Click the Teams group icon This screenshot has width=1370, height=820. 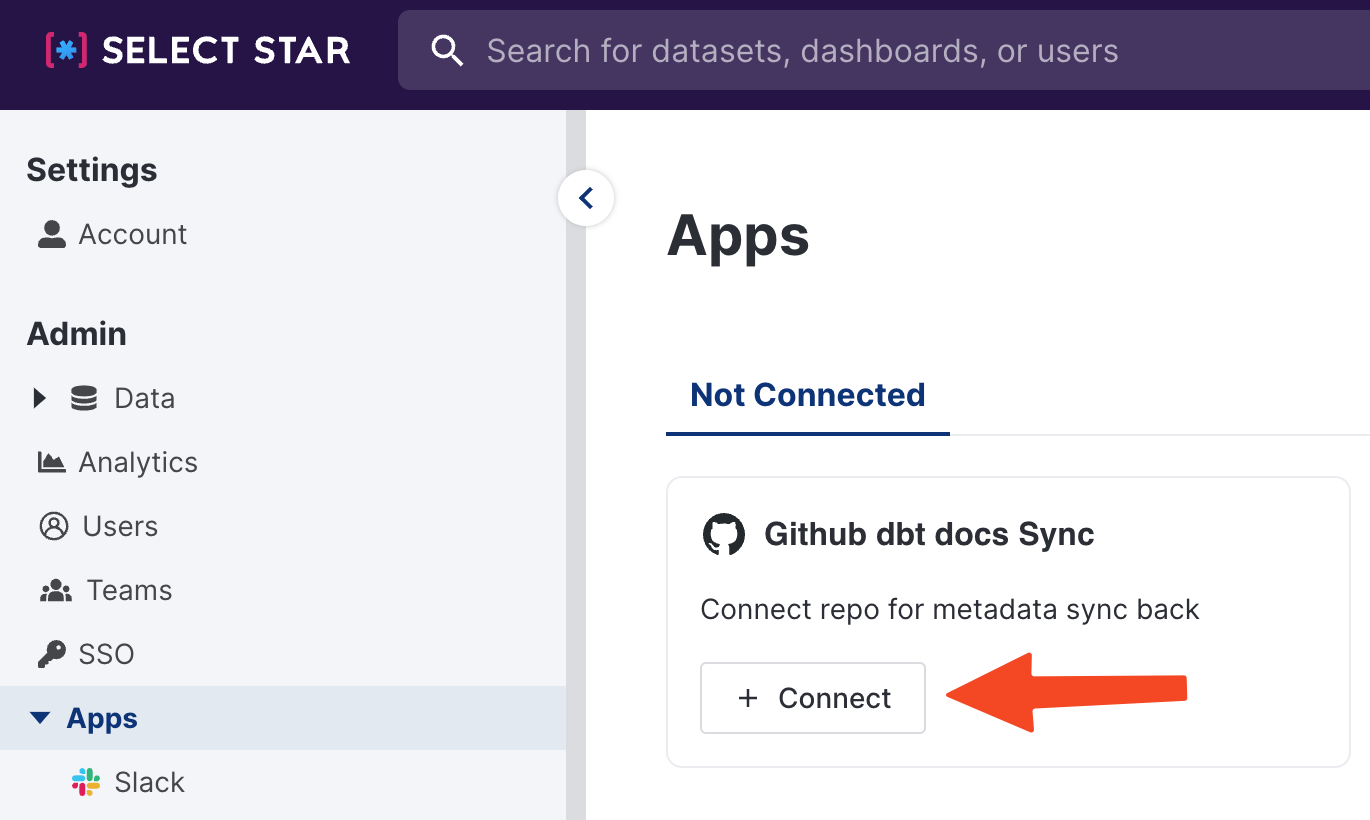pos(56,591)
